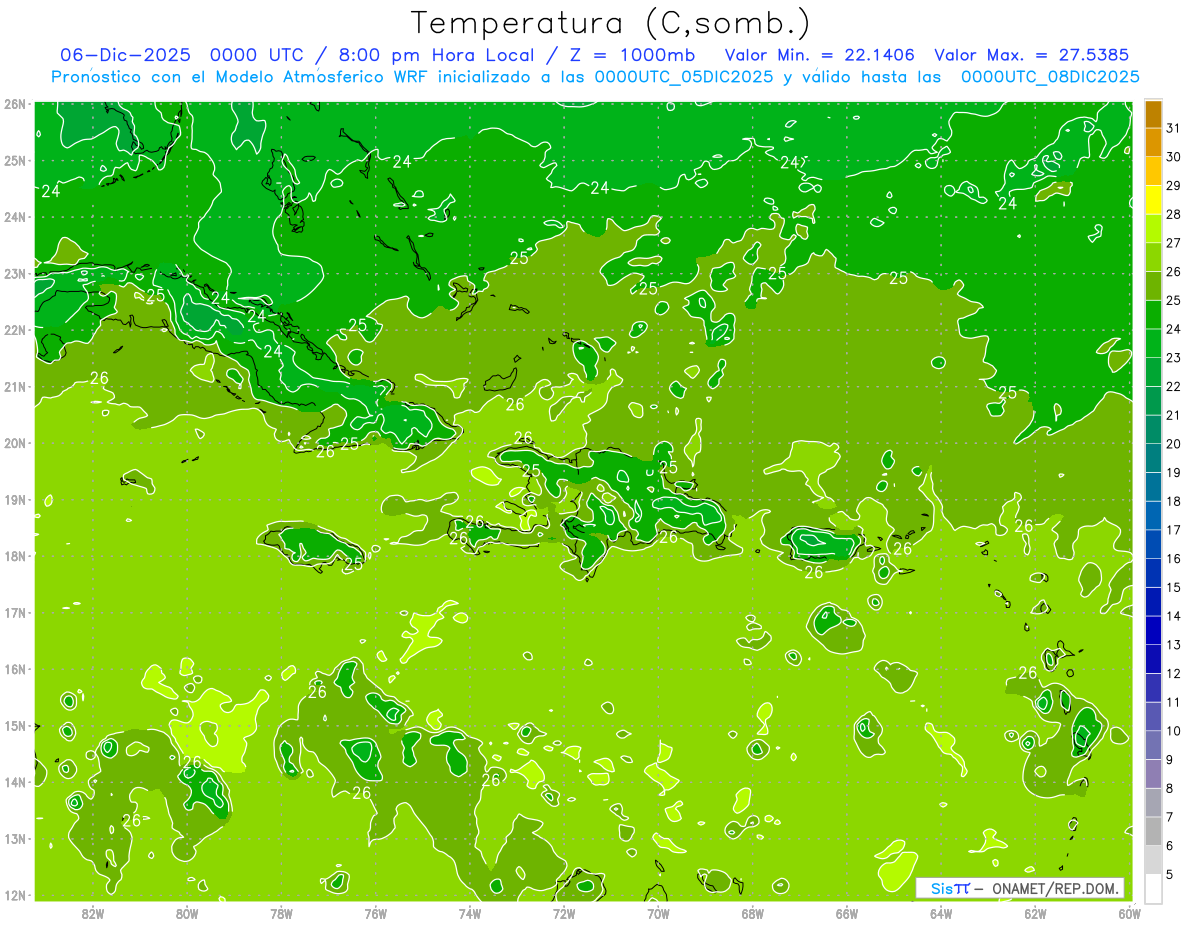Viewport: 1200px width, 927px height.
Task: Click the dark blue swatch between 13 and 14
Action: point(1153,630)
